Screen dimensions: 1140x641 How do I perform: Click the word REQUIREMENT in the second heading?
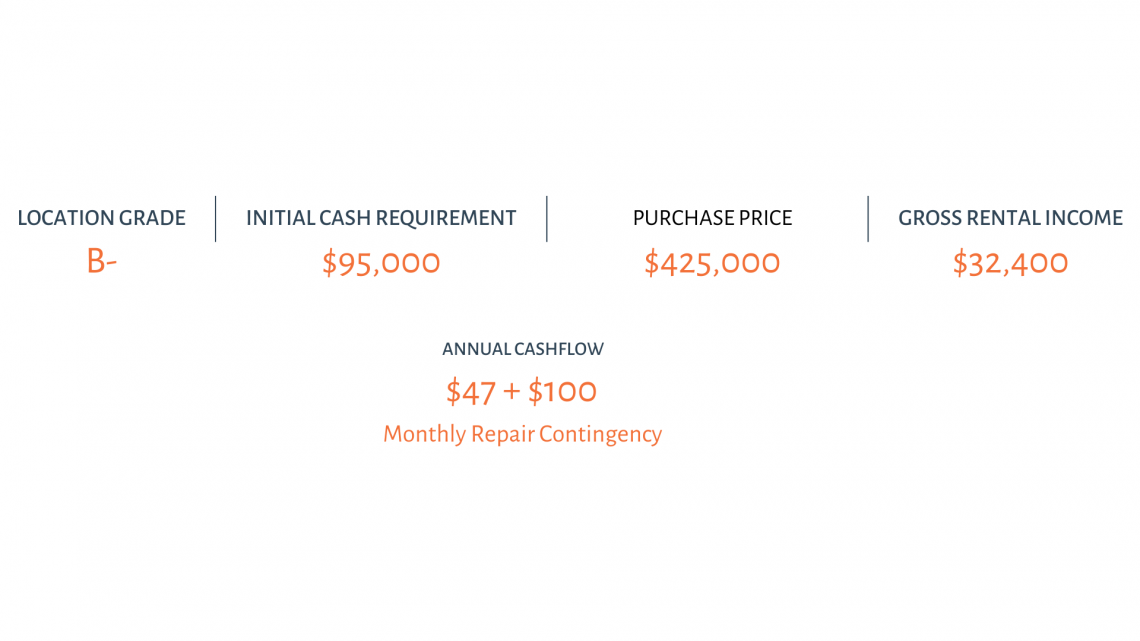pos(449,218)
